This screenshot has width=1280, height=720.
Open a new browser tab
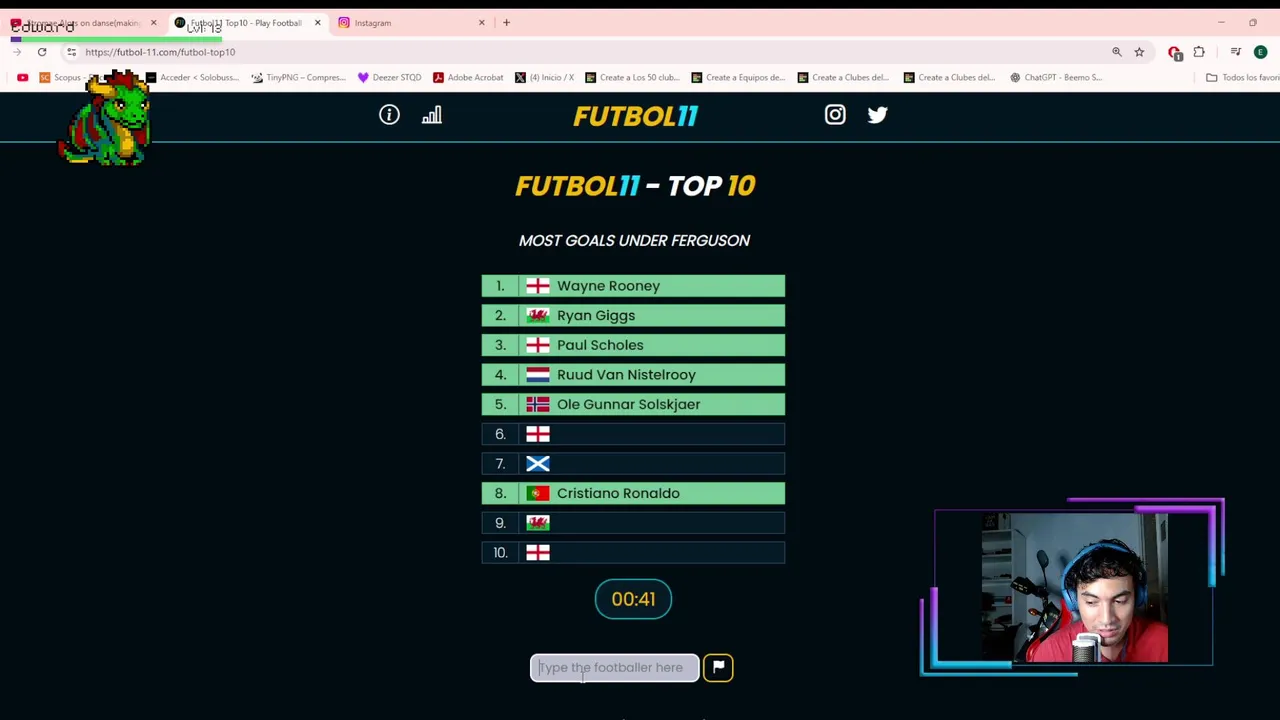click(506, 22)
